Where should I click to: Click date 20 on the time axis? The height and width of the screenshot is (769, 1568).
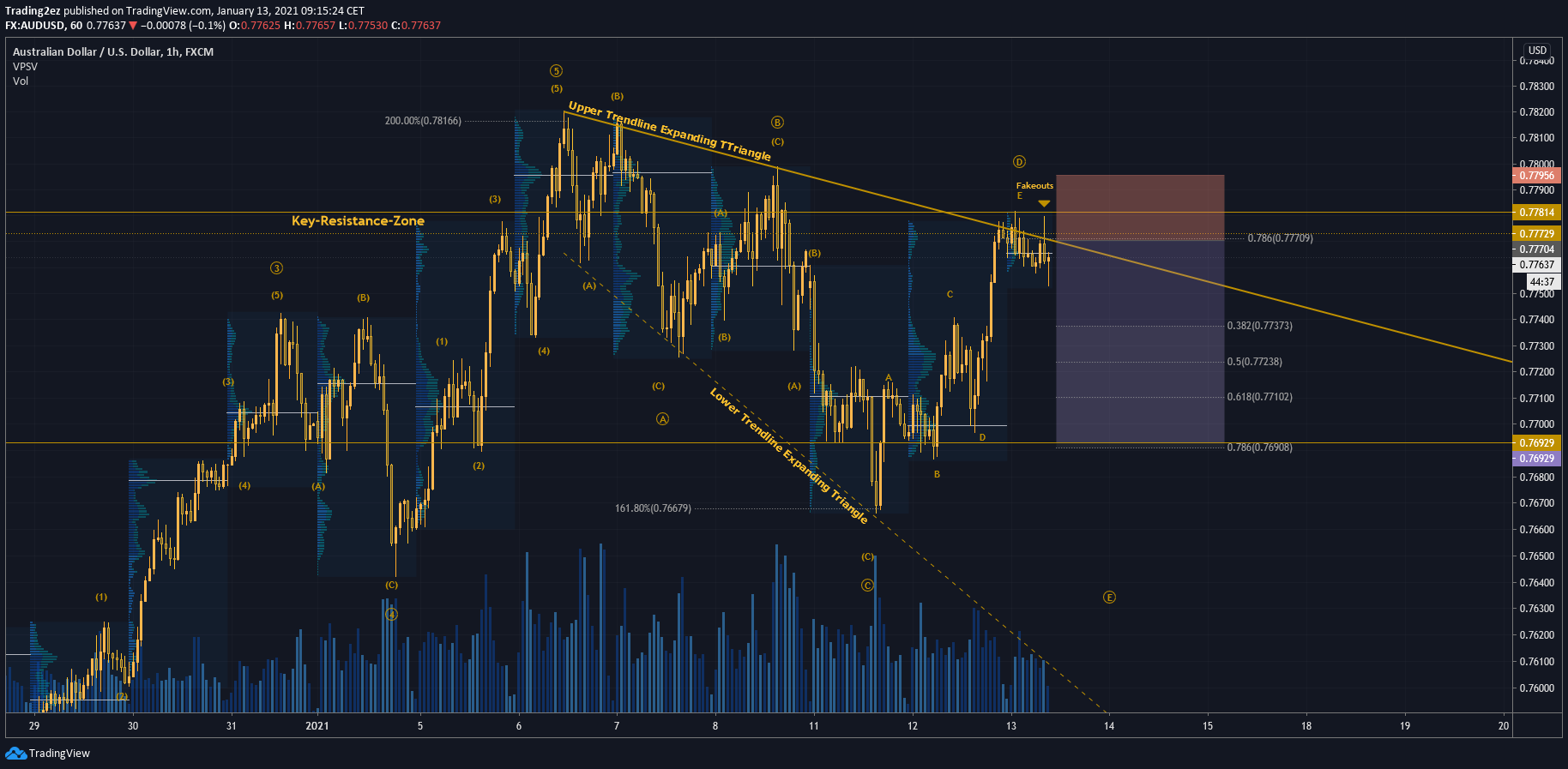1504,726
